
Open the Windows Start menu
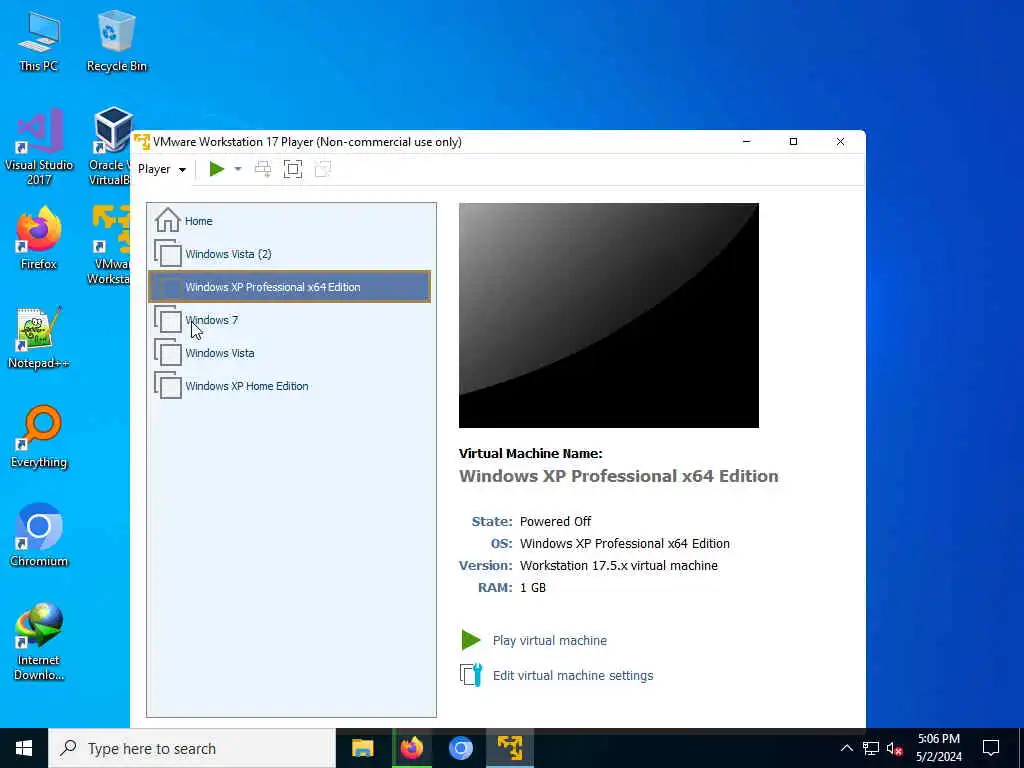[24, 748]
